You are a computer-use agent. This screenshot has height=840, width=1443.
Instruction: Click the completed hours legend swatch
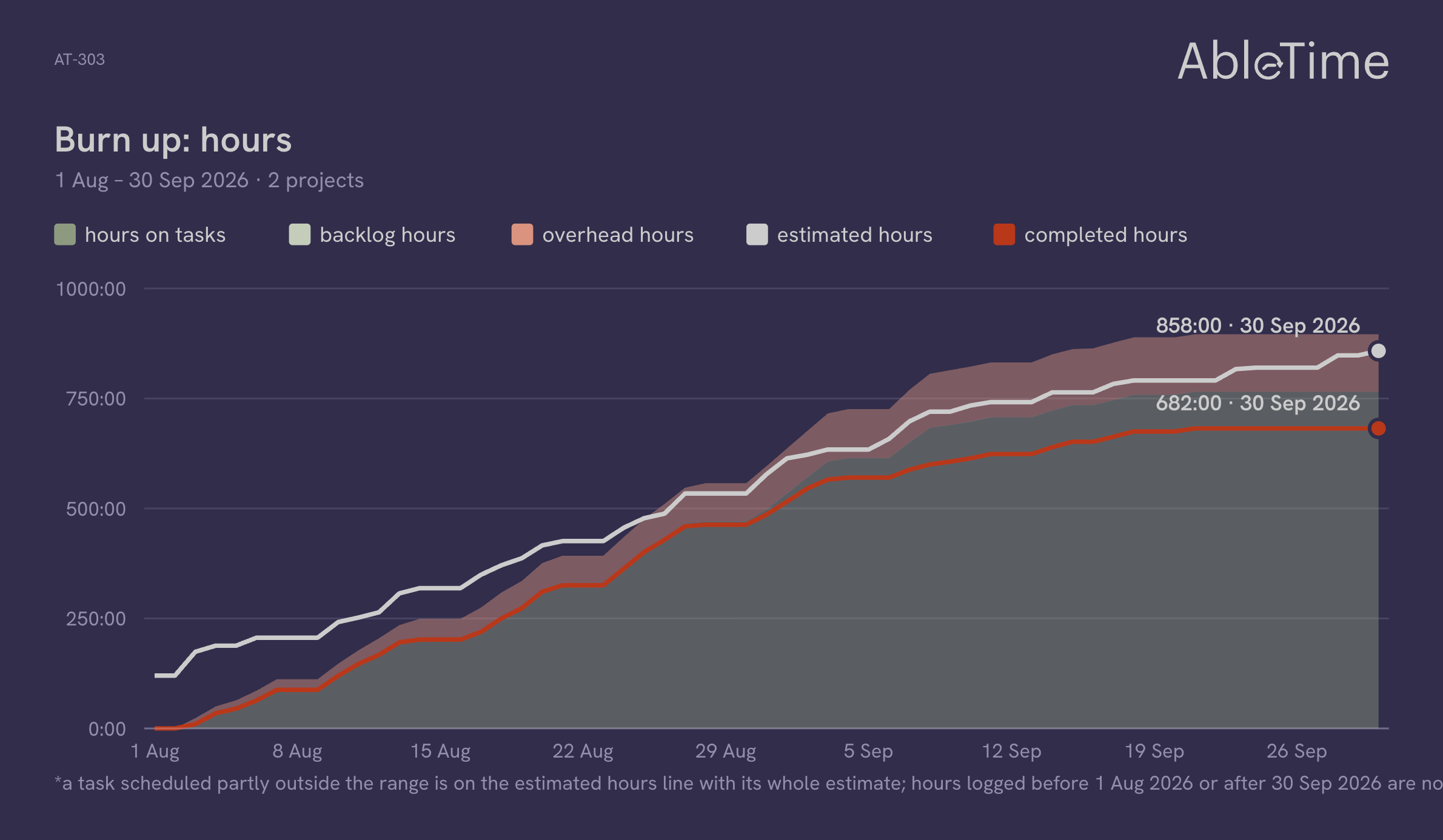click(x=1004, y=235)
